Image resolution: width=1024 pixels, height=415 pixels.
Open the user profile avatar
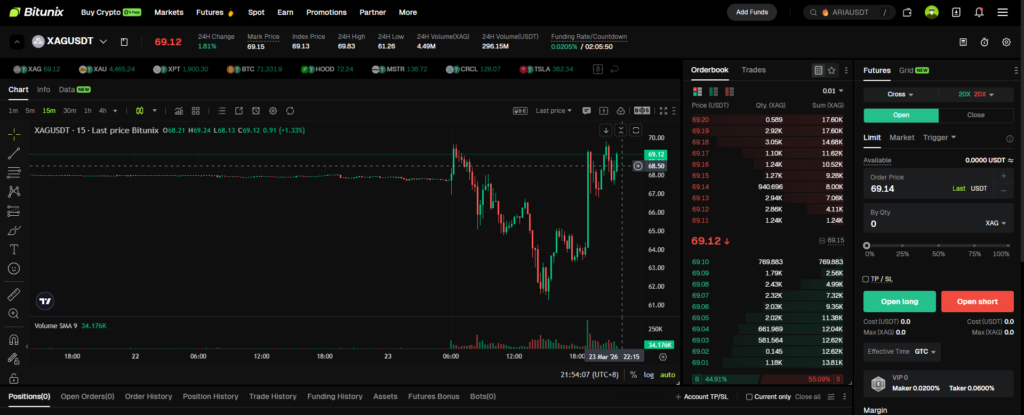point(931,12)
